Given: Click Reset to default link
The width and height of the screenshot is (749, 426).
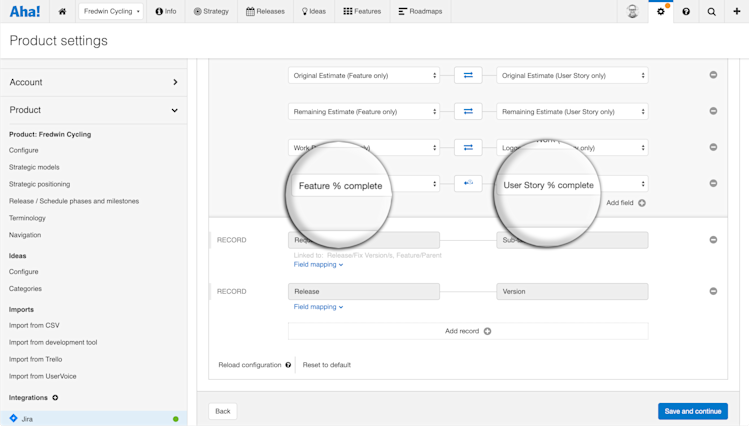Looking at the screenshot, I should coord(327,365).
